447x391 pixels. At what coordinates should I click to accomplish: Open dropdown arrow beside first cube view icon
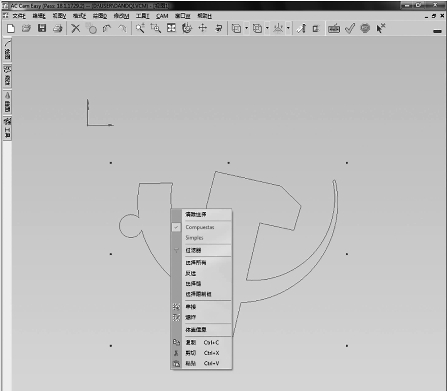[x=246, y=28]
